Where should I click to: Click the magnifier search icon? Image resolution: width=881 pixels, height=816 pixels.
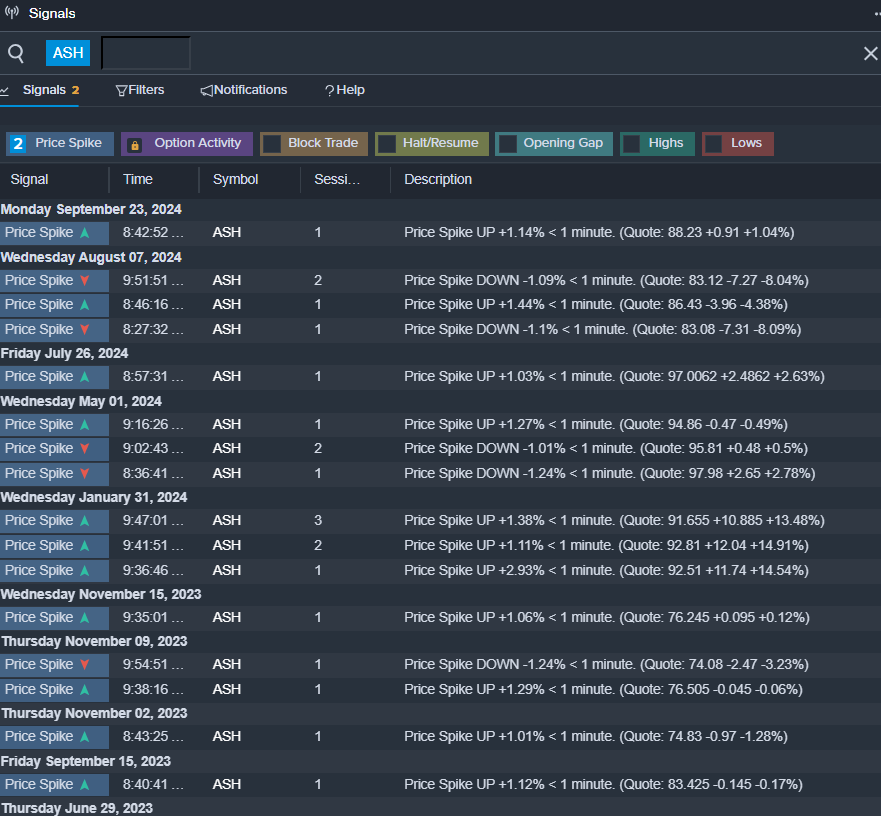[x=16, y=53]
